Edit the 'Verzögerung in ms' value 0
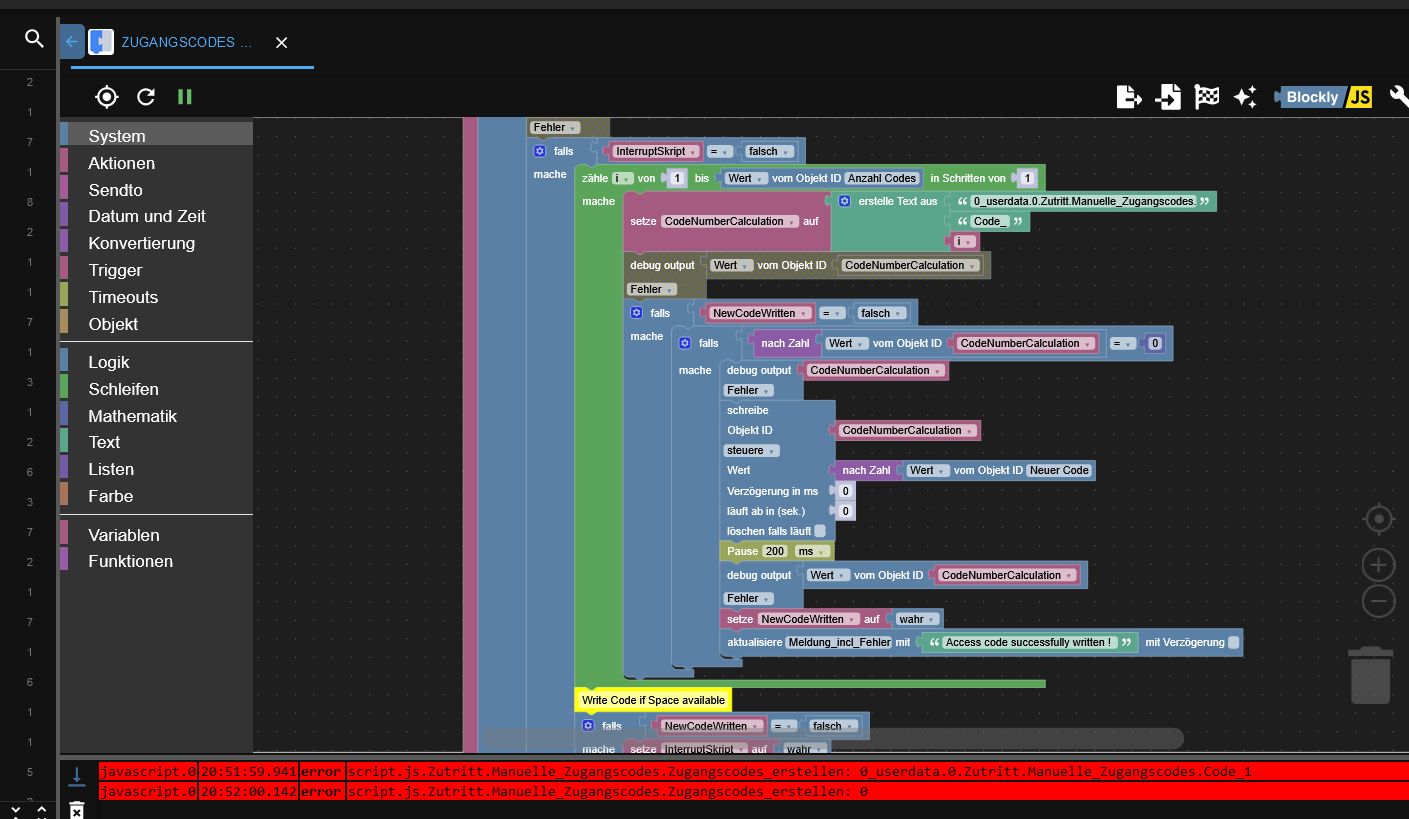1409x819 pixels. [x=845, y=491]
